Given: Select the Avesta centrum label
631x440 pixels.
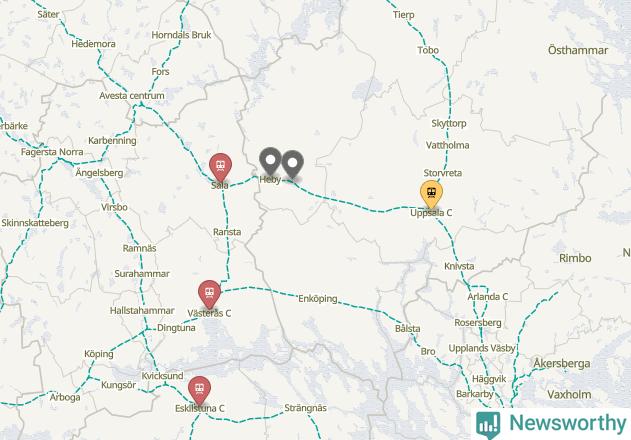Looking at the screenshot, I should click(132, 96).
